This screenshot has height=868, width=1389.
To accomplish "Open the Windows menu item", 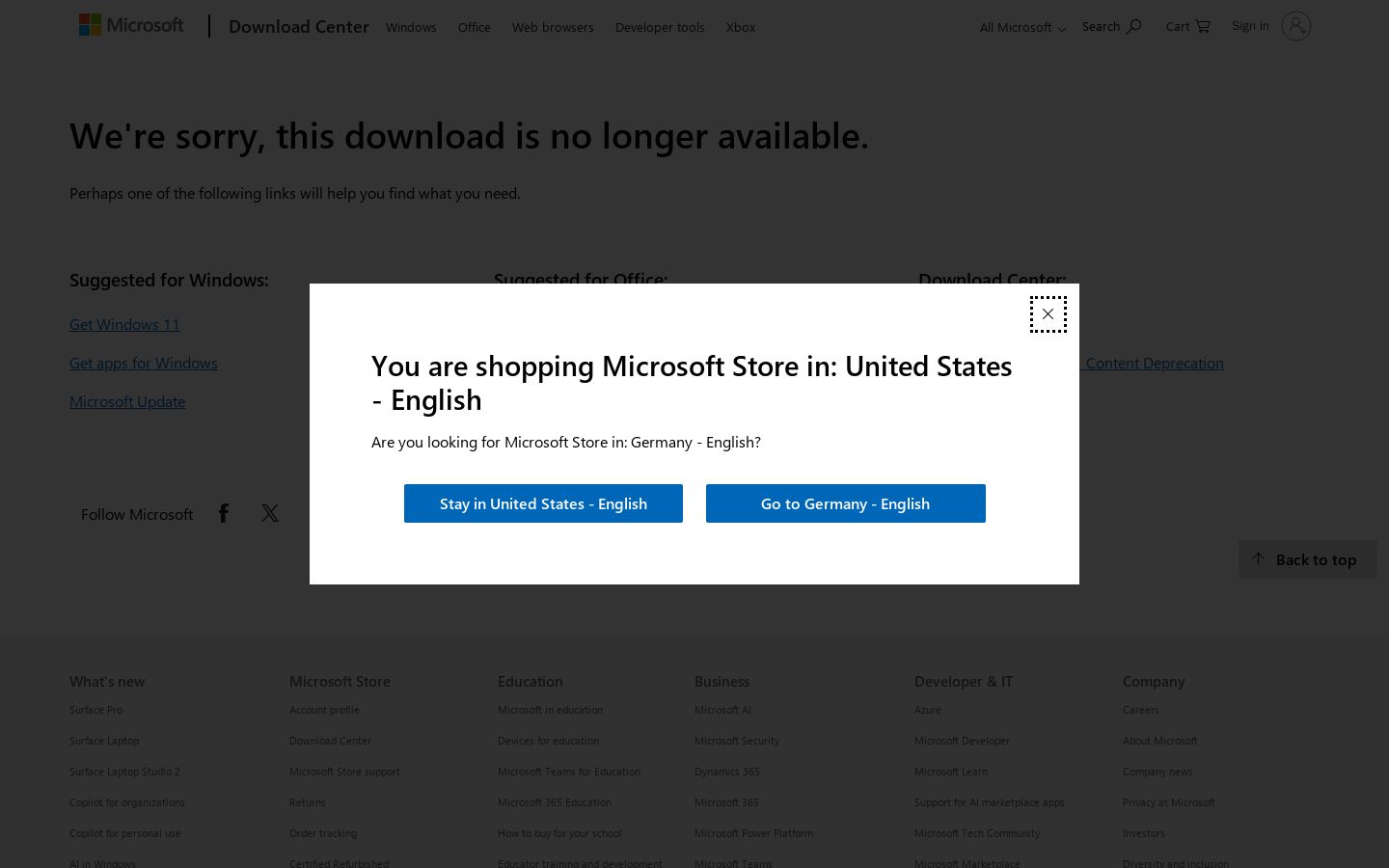I will (x=411, y=27).
